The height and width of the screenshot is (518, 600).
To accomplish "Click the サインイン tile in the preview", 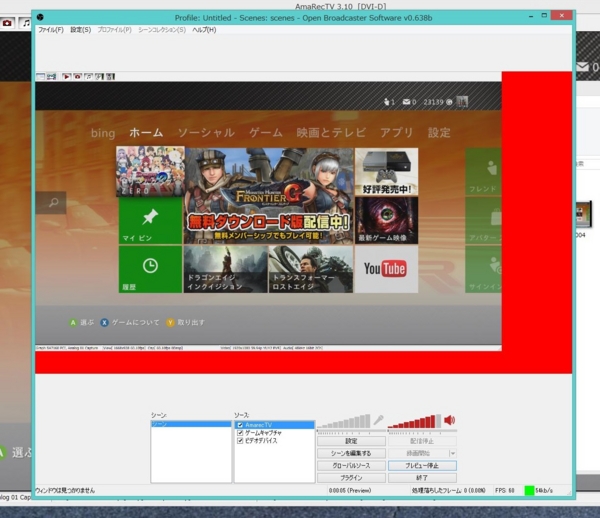I will [x=483, y=269].
